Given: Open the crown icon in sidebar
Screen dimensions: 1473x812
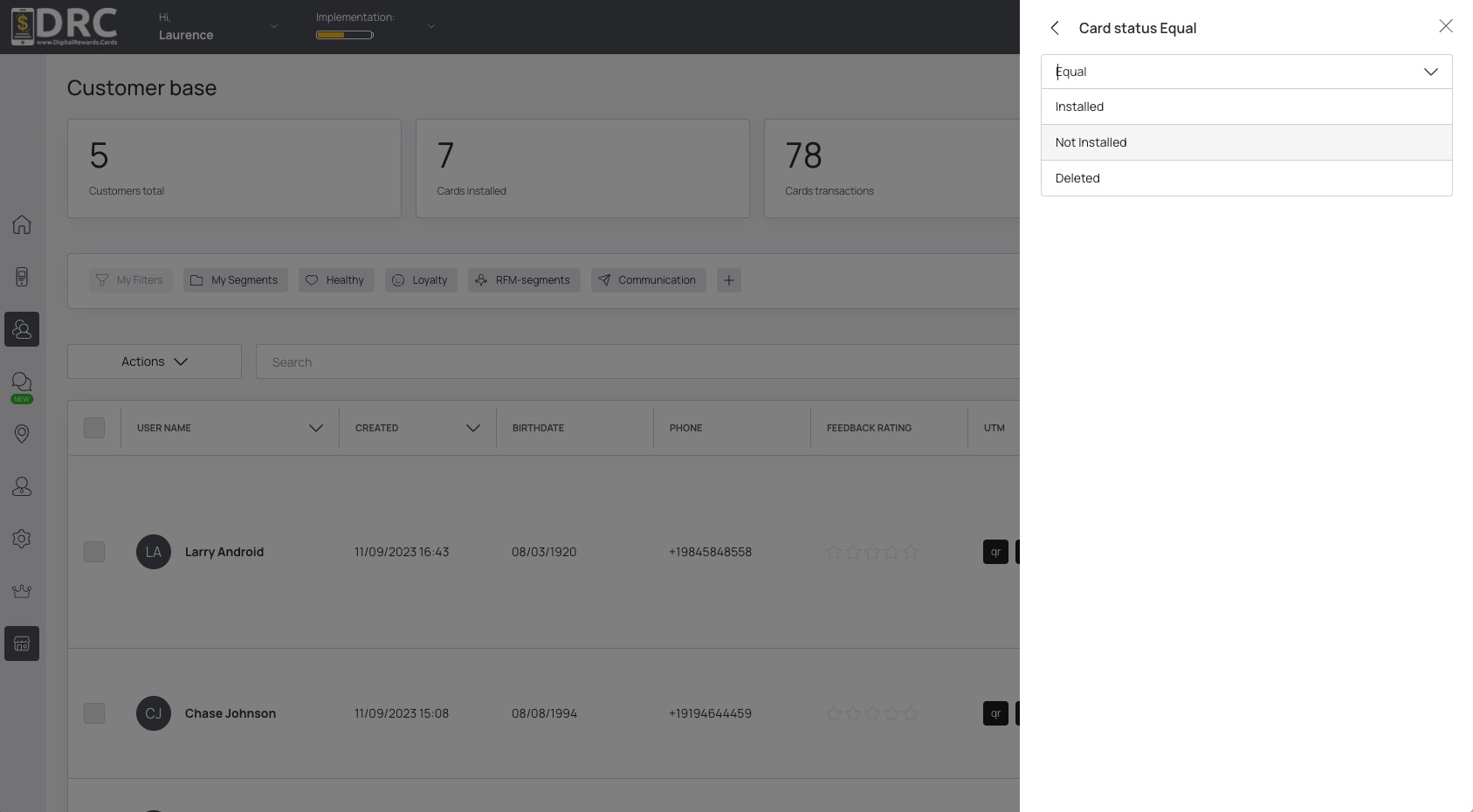Looking at the screenshot, I should point(22,591).
